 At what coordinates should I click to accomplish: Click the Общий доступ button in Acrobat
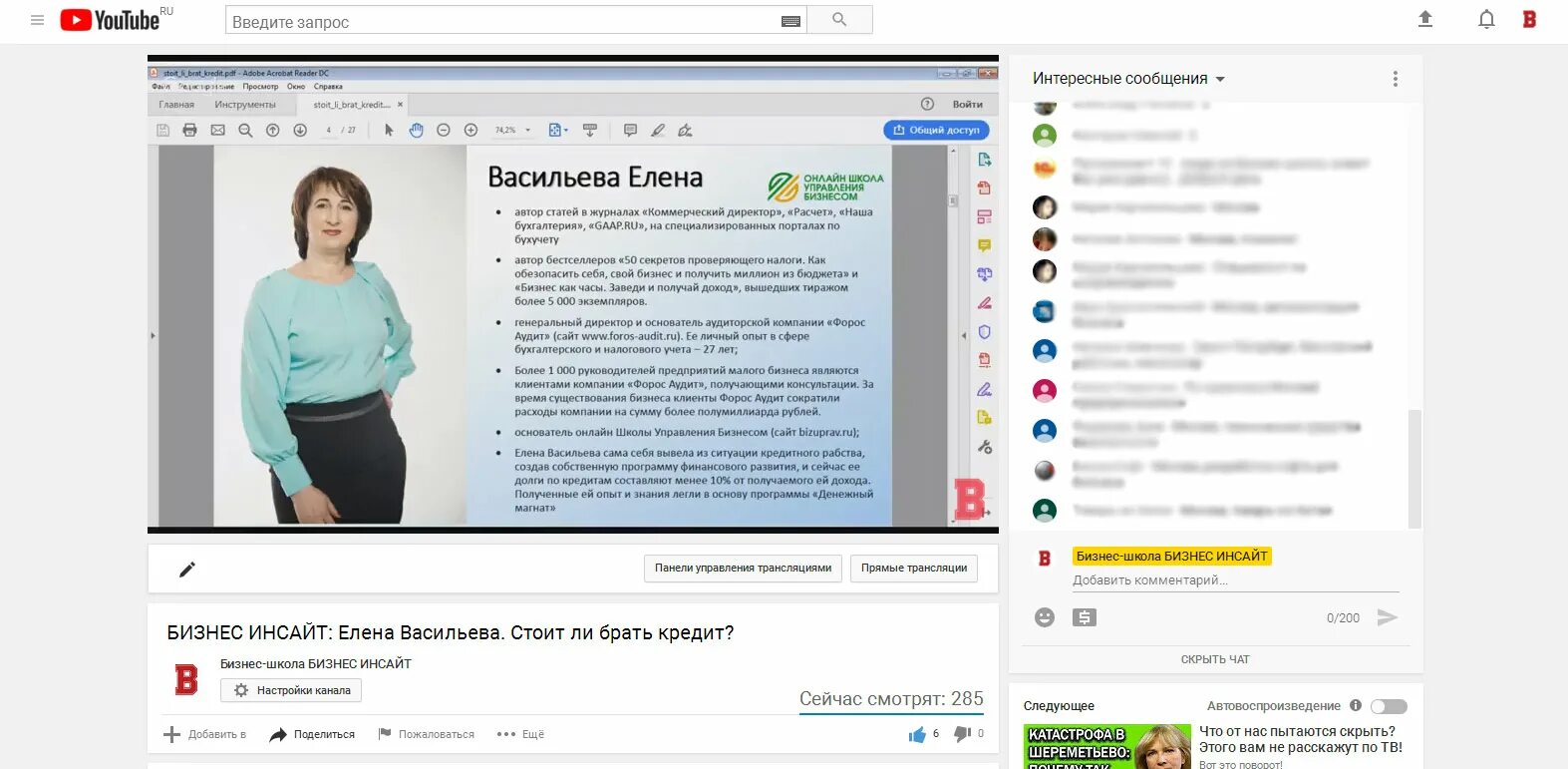(x=936, y=130)
